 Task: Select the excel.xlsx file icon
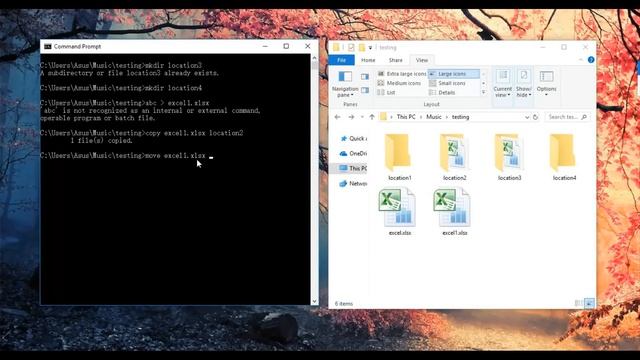click(397, 207)
